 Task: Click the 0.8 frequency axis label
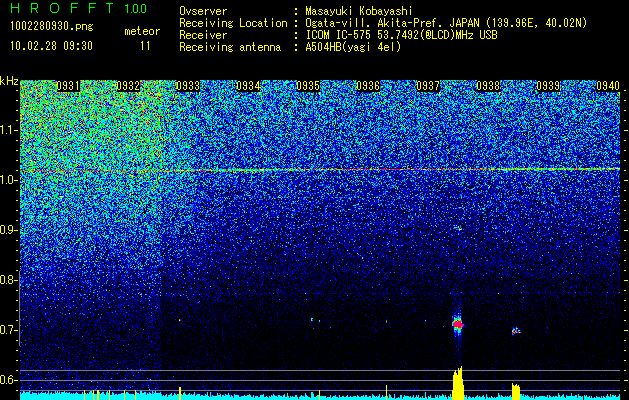point(8,280)
